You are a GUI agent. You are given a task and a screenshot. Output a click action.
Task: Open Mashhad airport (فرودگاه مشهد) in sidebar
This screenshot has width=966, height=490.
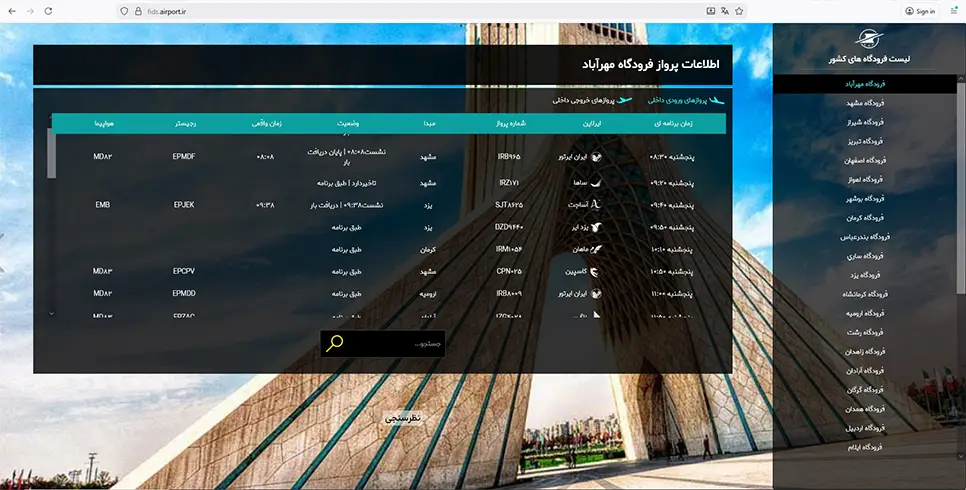865,103
